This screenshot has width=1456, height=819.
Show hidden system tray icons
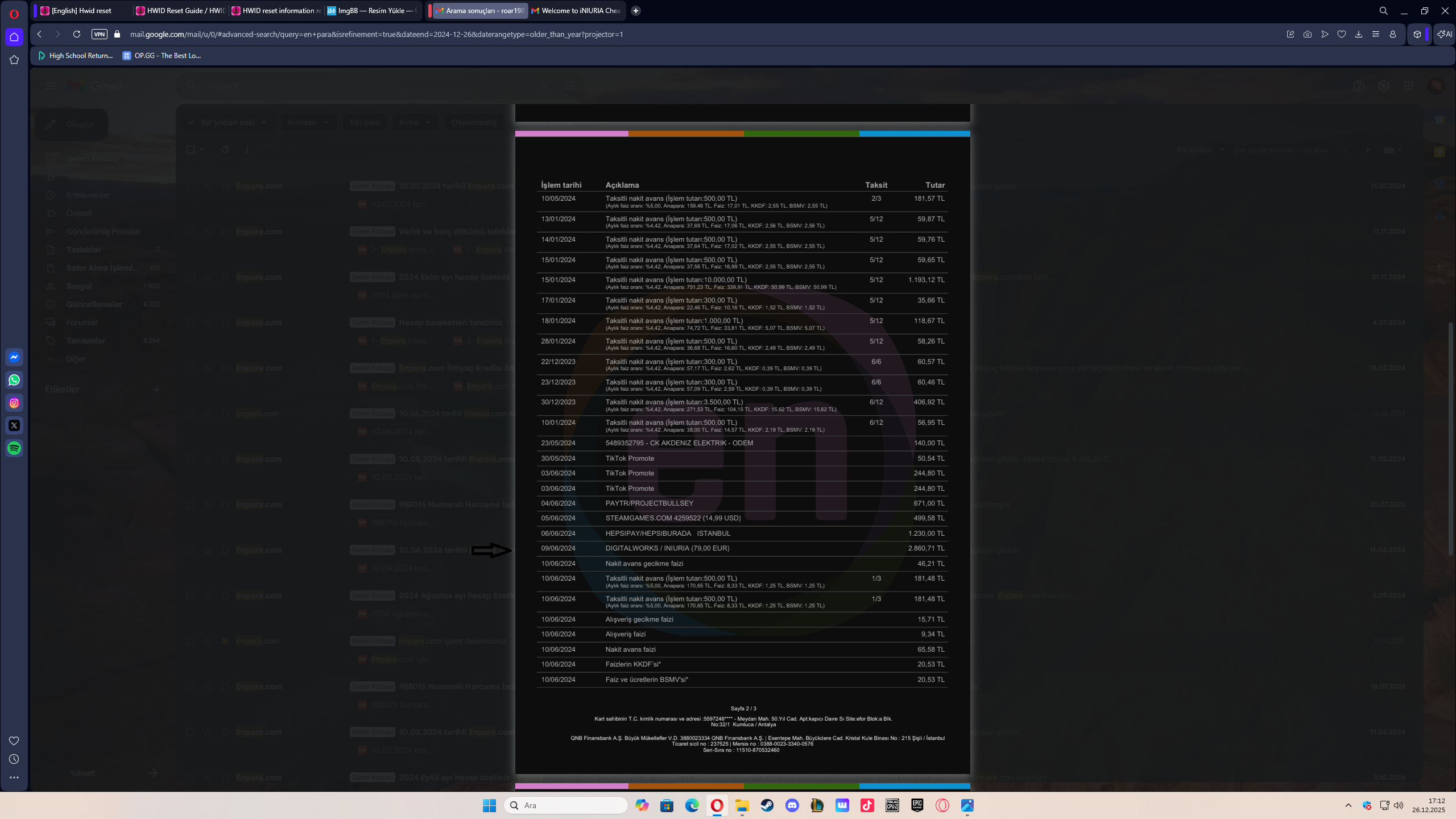click(x=1349, y=805)
